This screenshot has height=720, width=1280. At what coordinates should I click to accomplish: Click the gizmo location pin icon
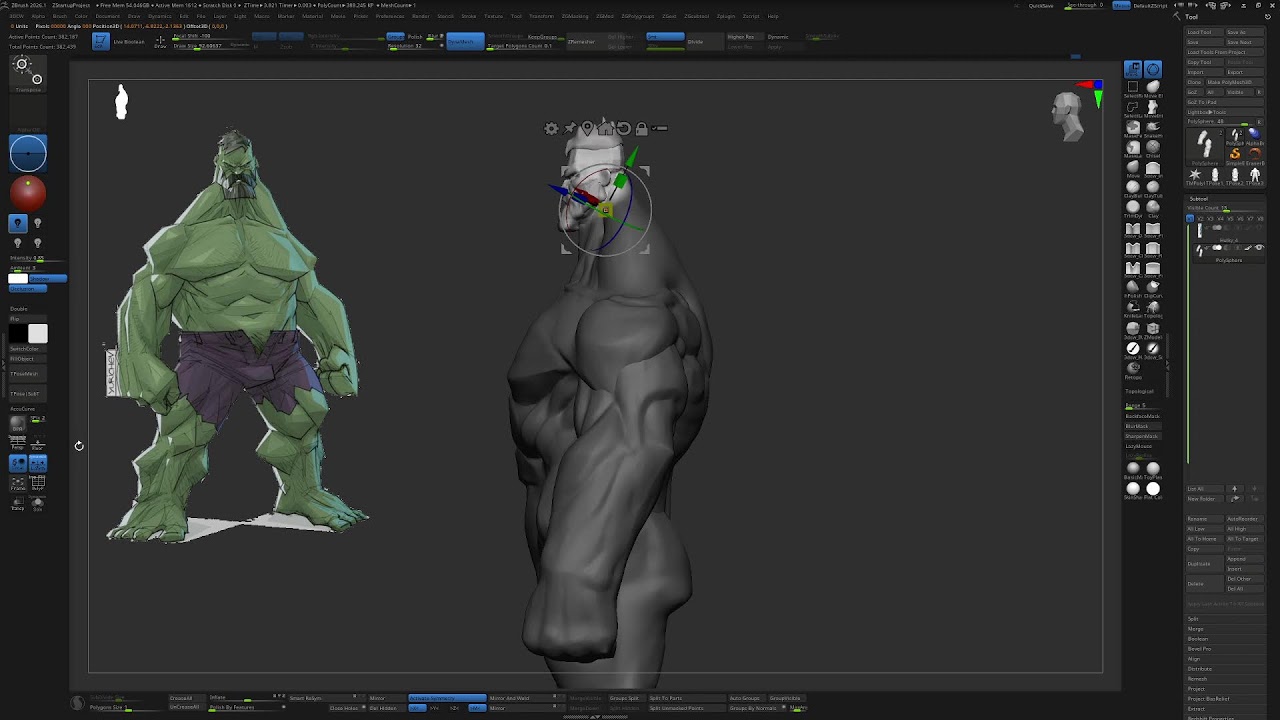[587, 128]
